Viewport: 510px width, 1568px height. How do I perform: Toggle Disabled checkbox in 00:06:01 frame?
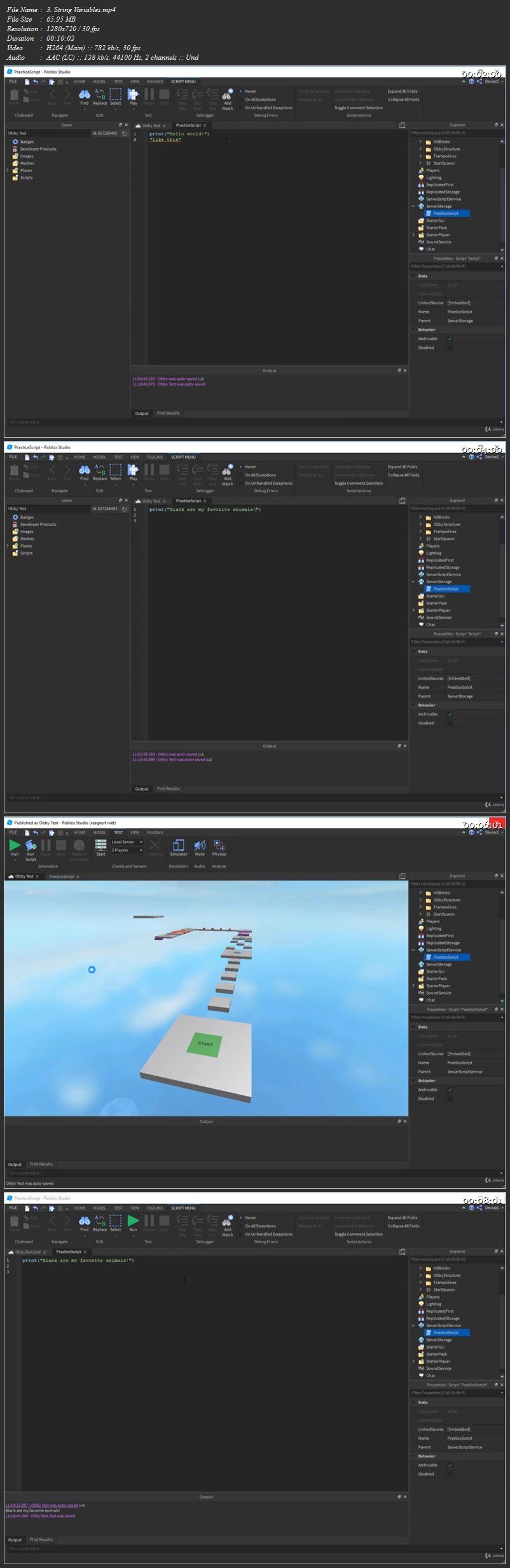450,1098
